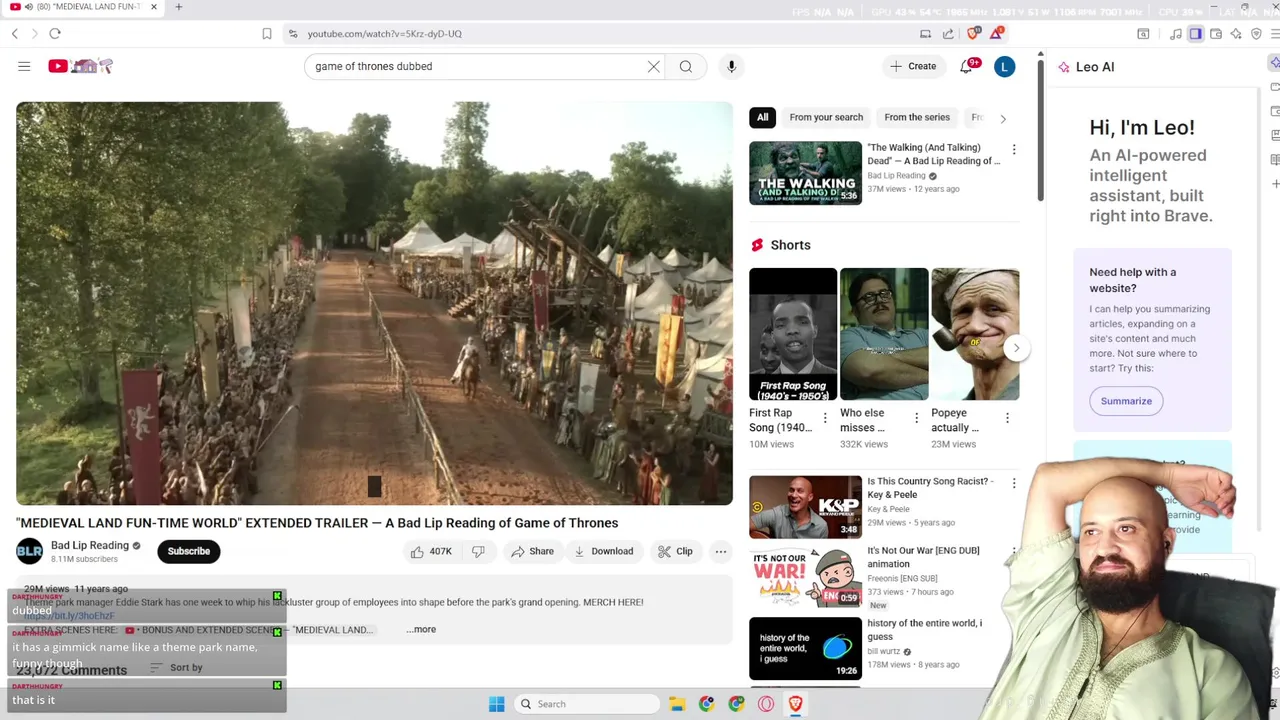
Task: Click the share page icon in the address bar
Action: (x=948, y=34)
